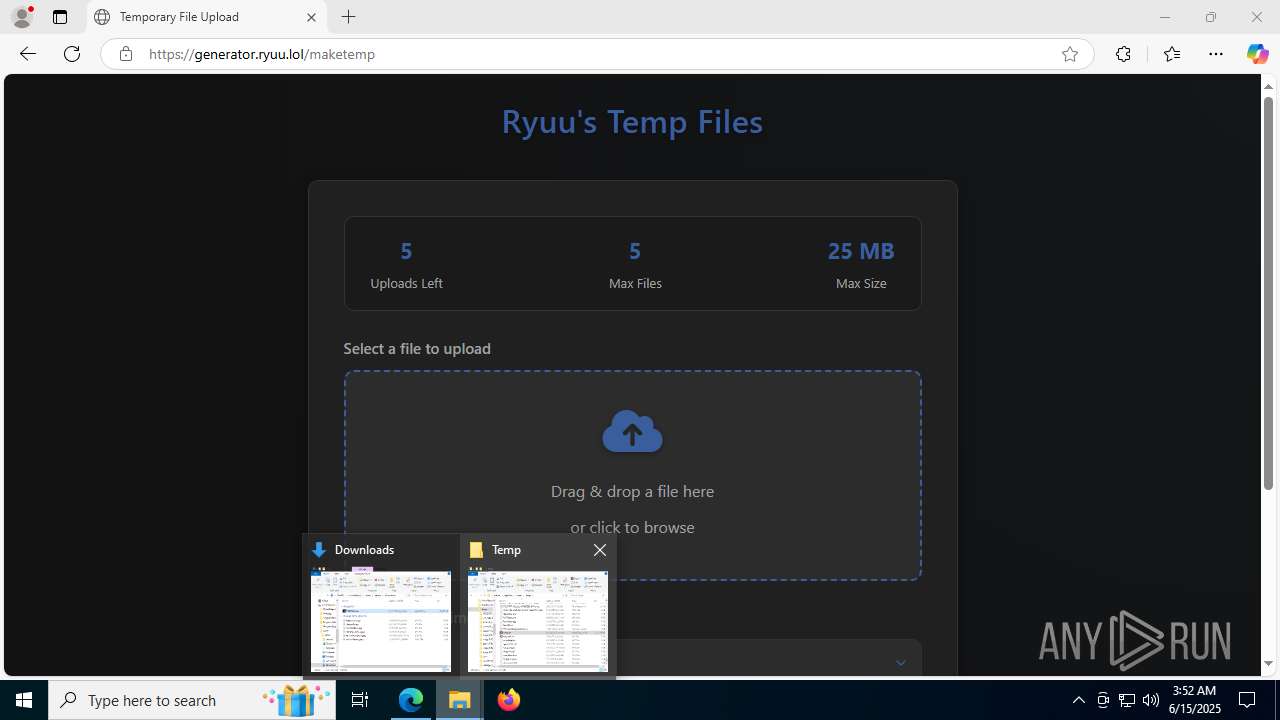1280x720 pixels.
Task: Click scrollbar up arrow
Action: click(1268, 86)
